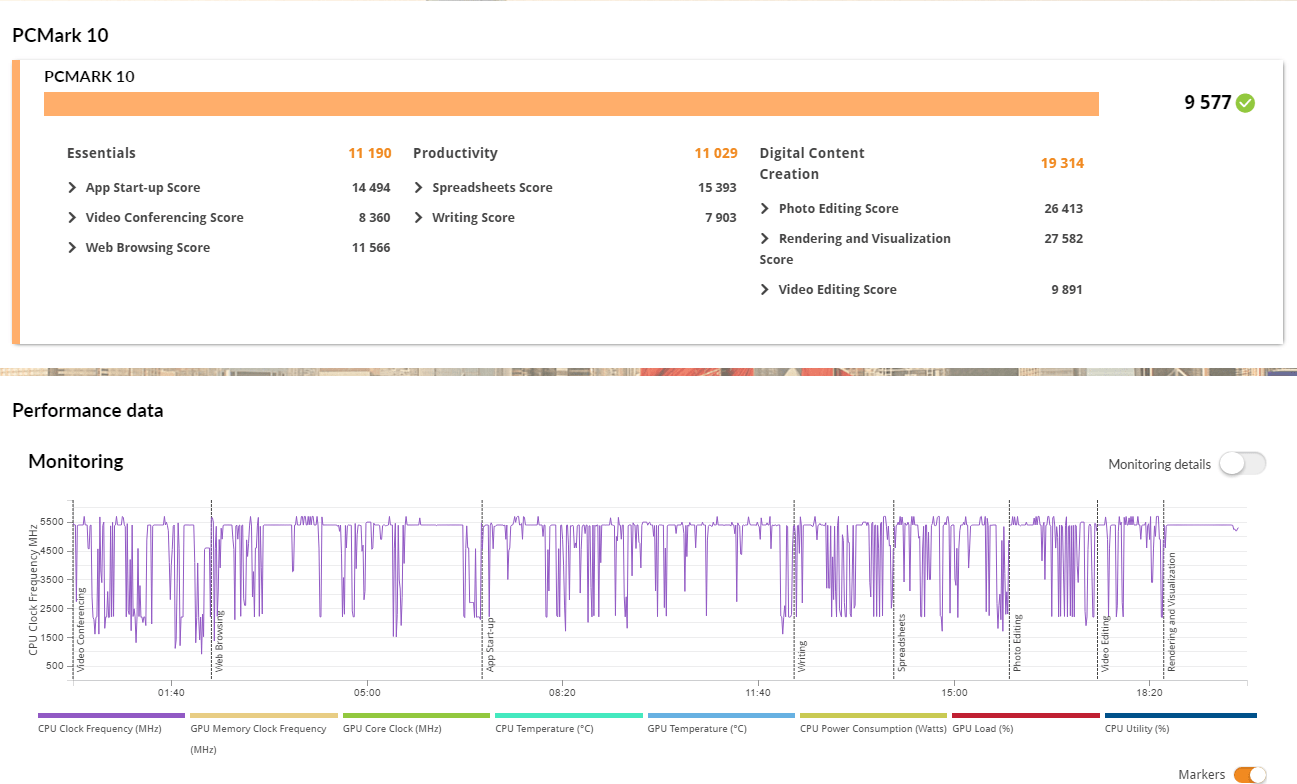Click the Web Browsing marker label in chart
The image size is (1297, 784).
[x=220, y=639]
